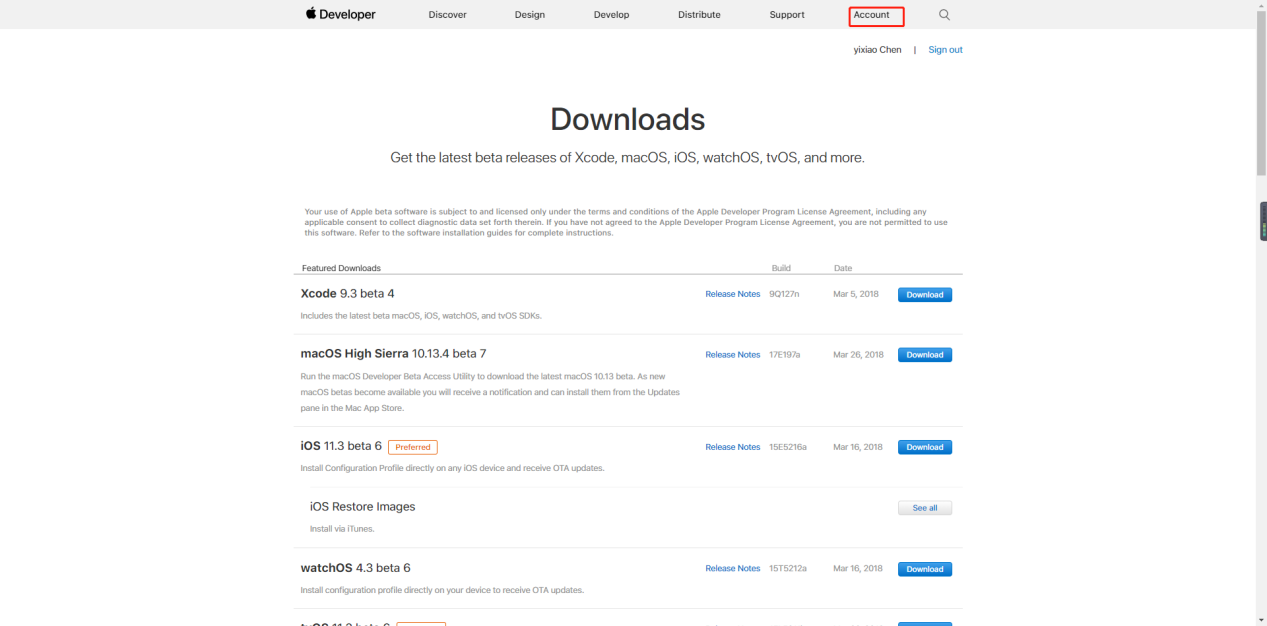Image resolution: width=1267 pixels, height=626 pixels.
Task: Click build number 15E5216a
Action: click(788, 447)
